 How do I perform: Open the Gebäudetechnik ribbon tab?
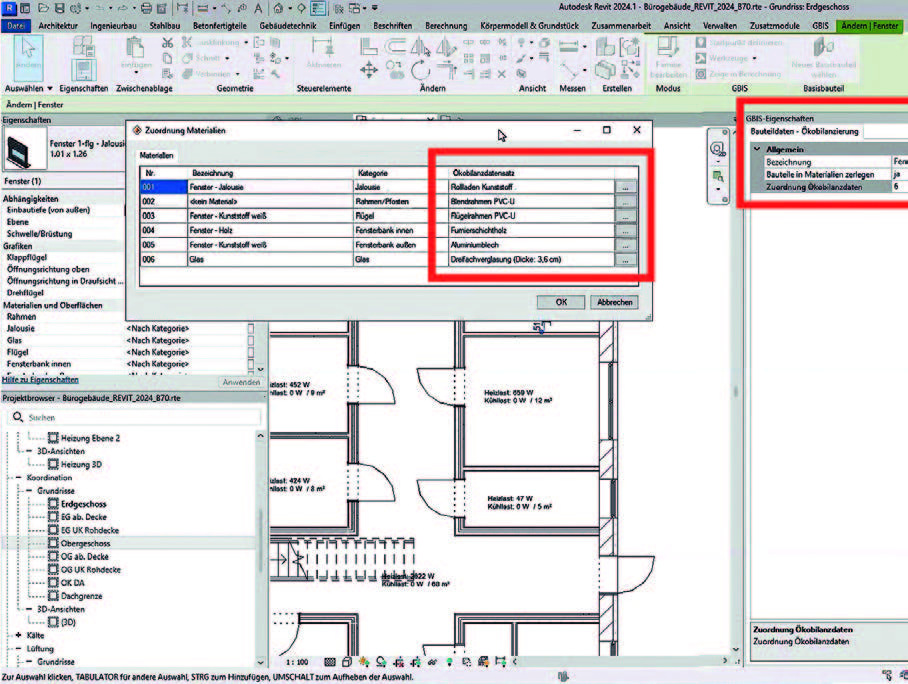click(x=288, y=26)
